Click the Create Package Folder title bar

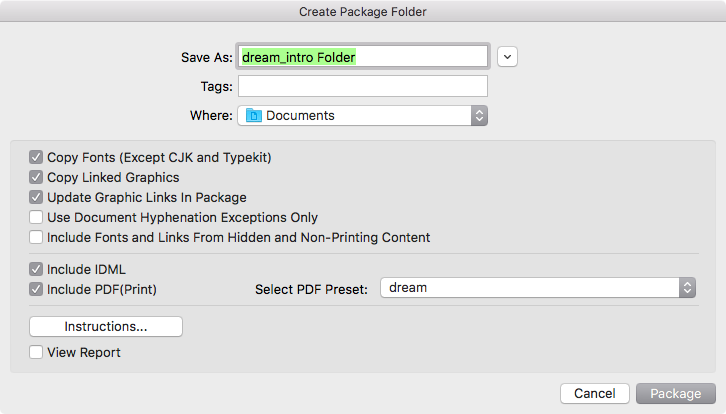point(363,11)
